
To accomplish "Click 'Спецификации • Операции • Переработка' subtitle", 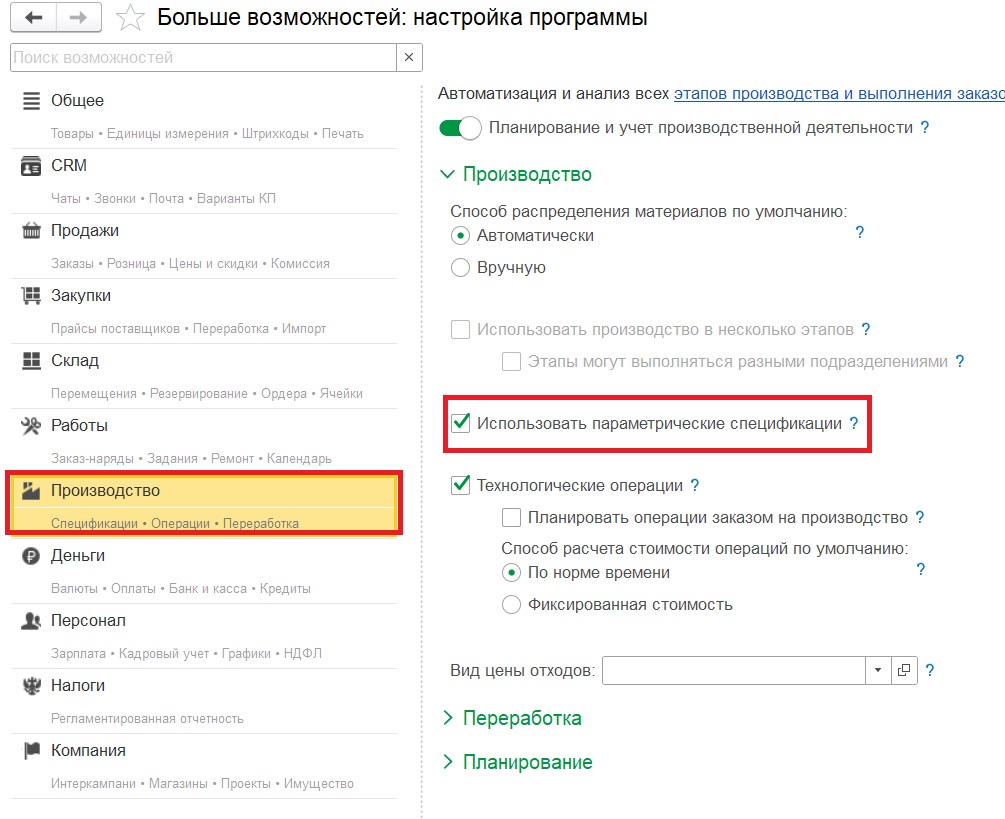I will (175, 524).
